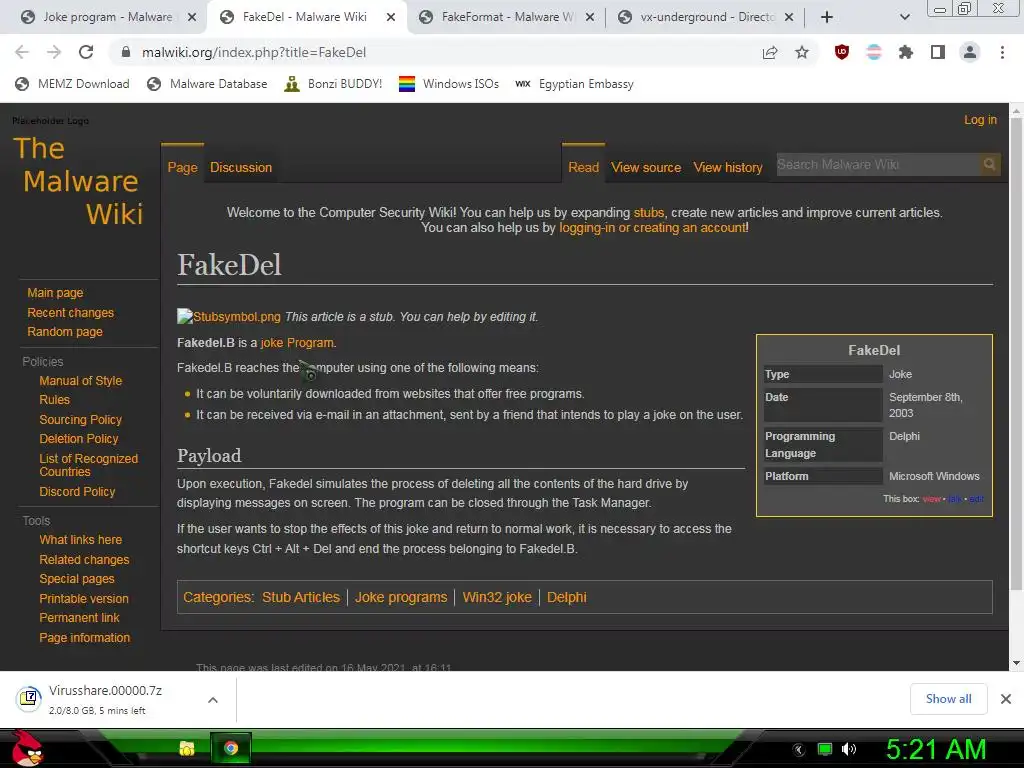This screenshot has height=768, width=1024.
Task: Open the volume speaker tray icon
Action: point(849,749)
